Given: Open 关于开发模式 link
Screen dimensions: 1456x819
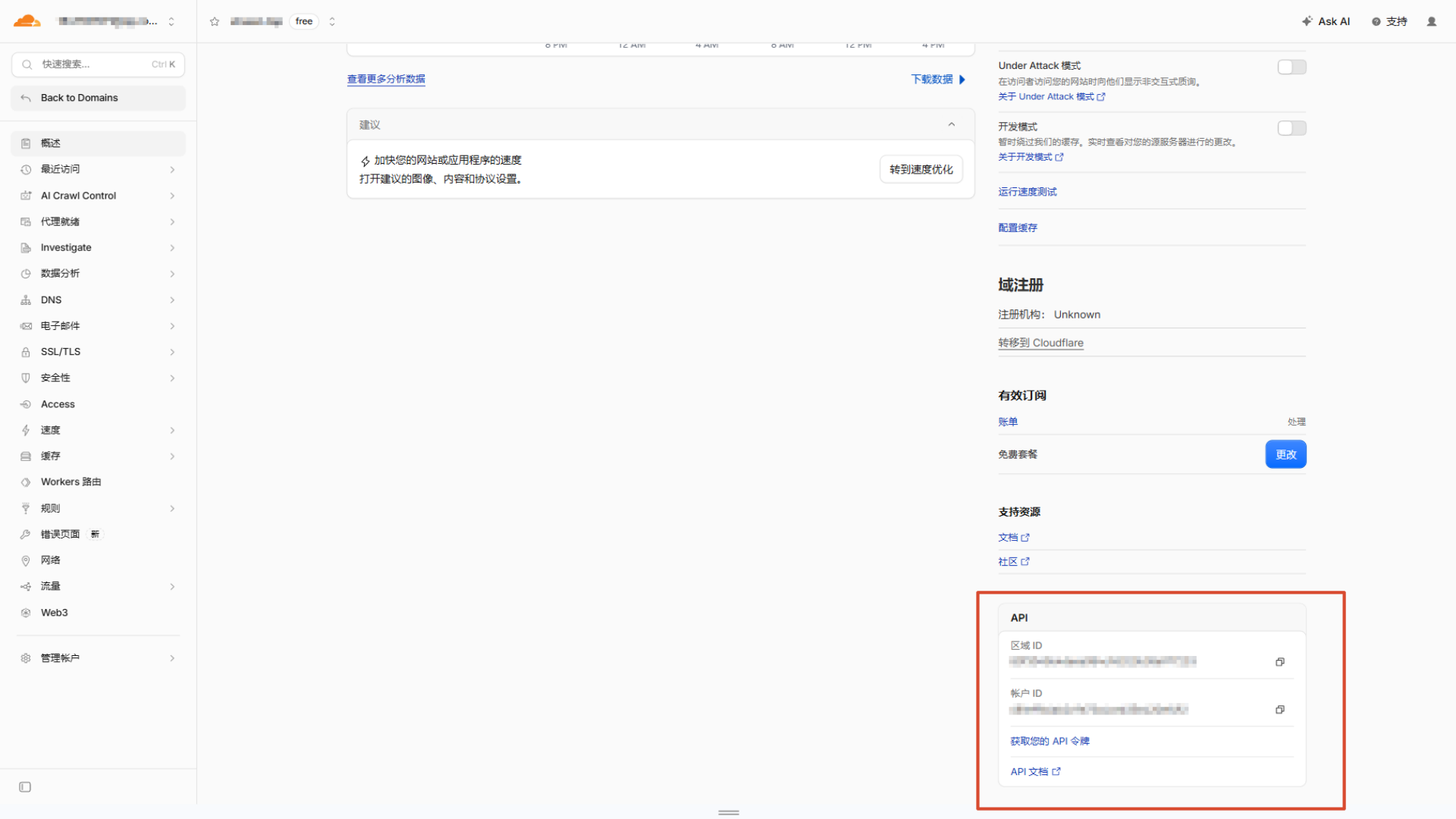Looking at the screenshot, I should pos(1031,157).
